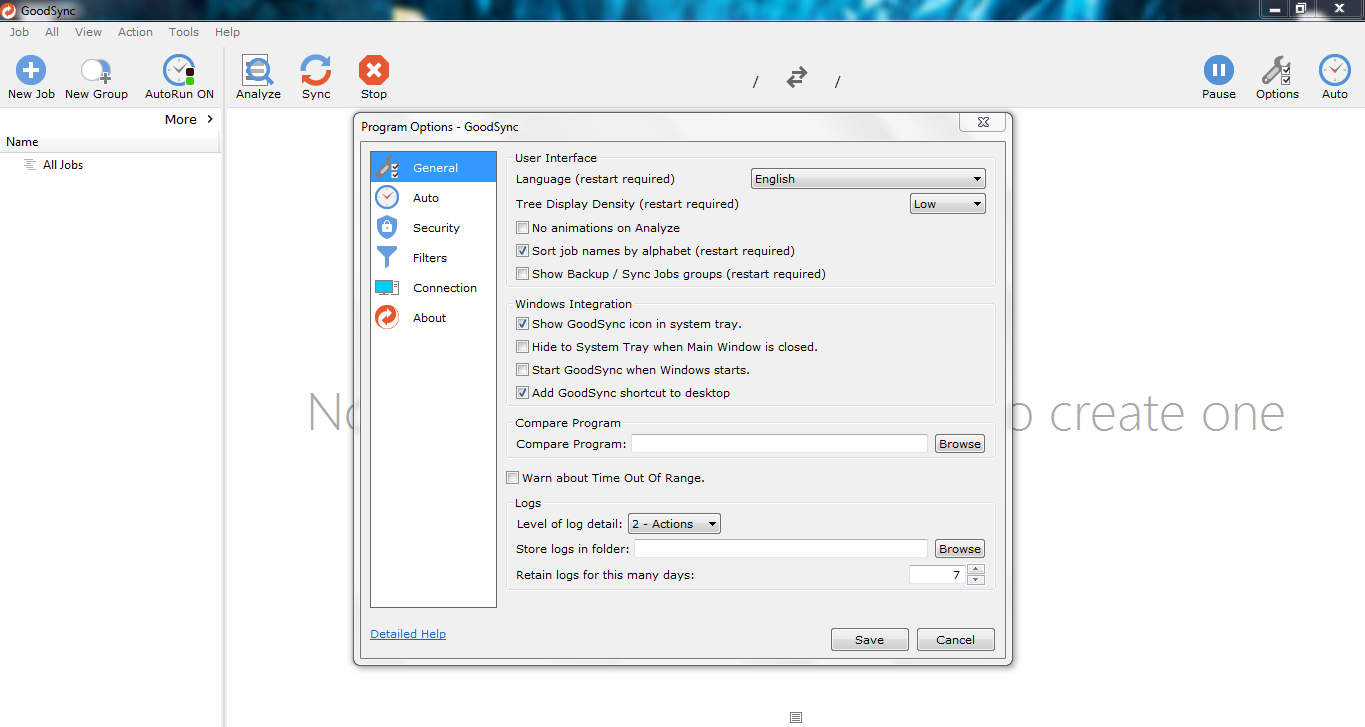Screen dimensions: 1365x727
Task: Open the All menu
Action: (52, 32)
